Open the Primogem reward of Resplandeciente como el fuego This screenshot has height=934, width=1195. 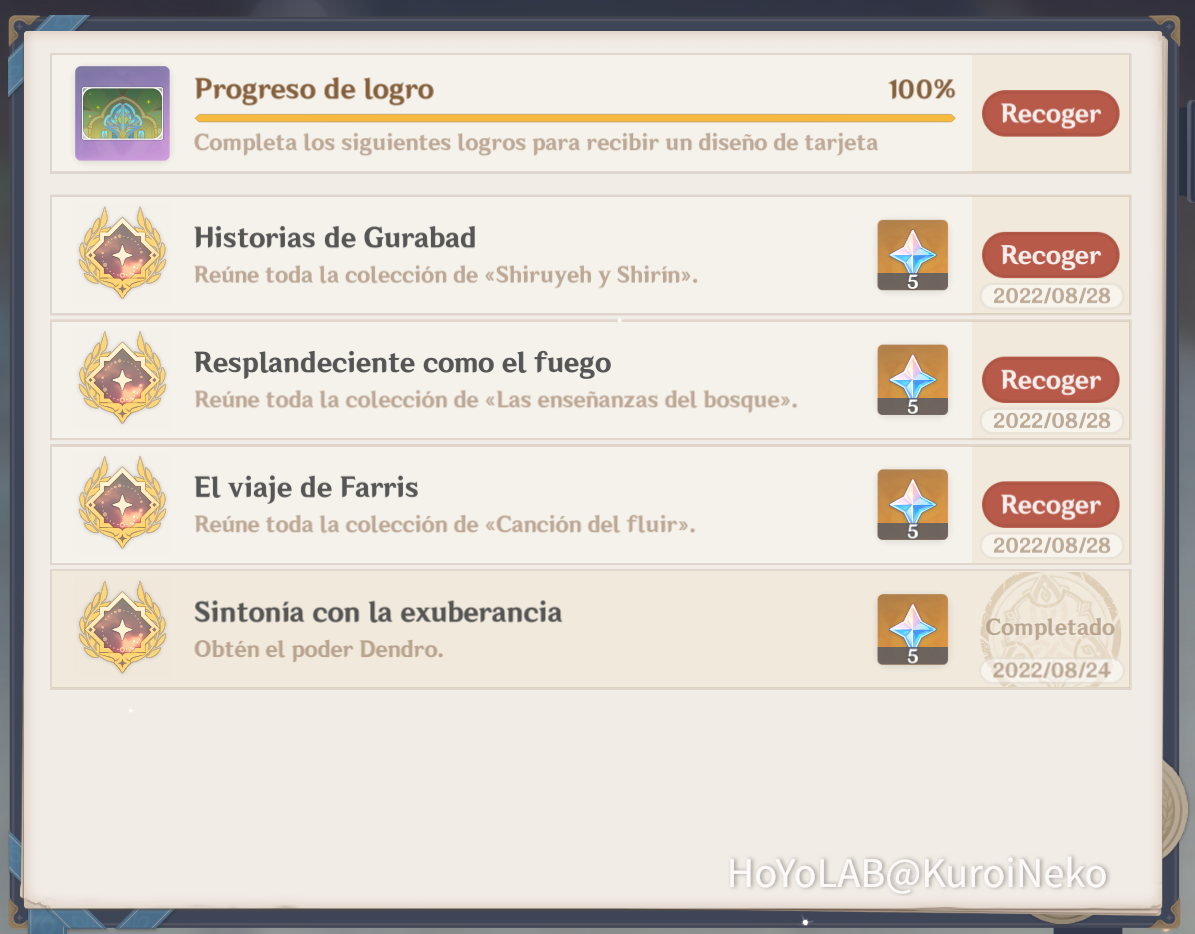[x=912, y=380]
